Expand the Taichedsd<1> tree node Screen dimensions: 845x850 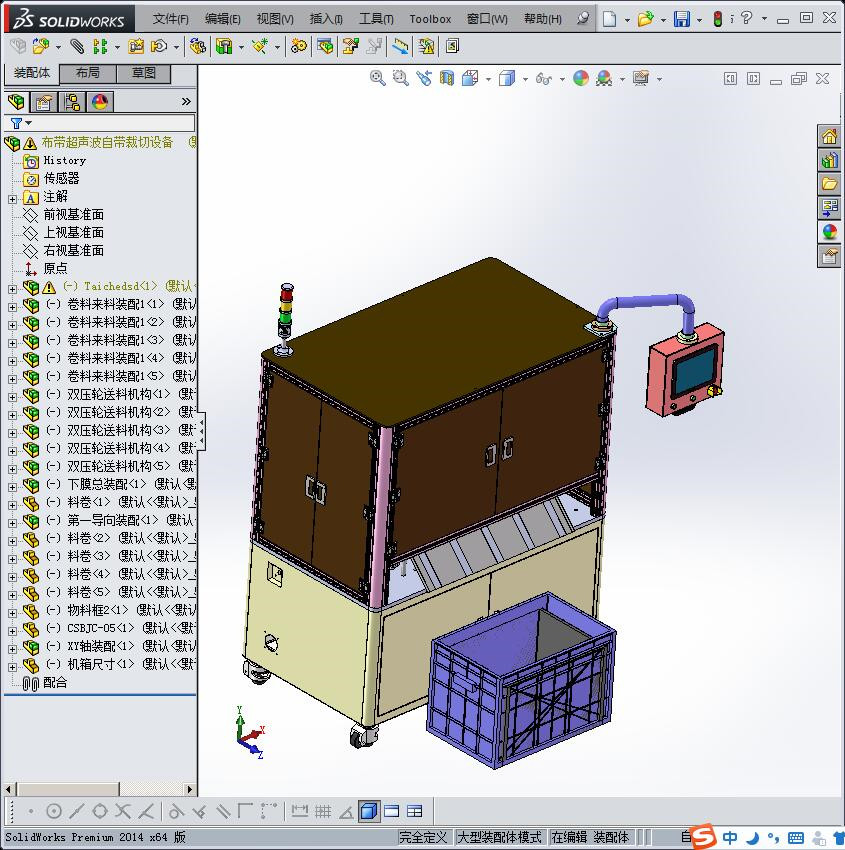[12, 289]
